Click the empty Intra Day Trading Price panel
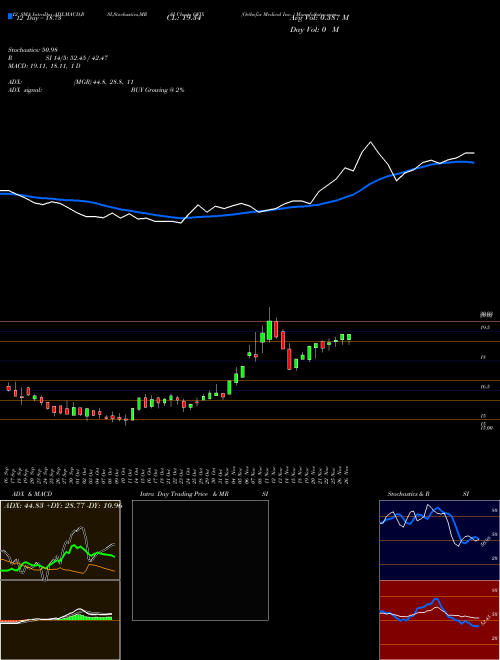 pos(200,560)
